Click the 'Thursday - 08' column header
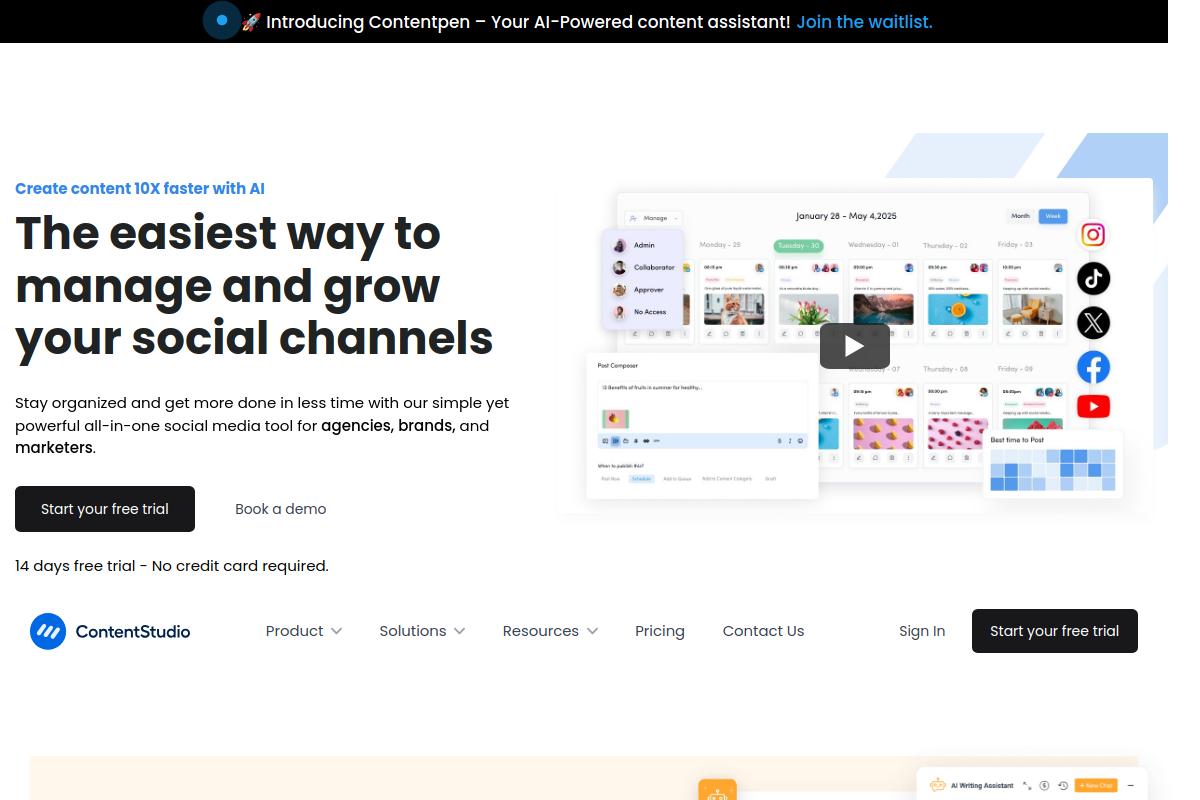This screenshot has width=1200, height=800. pos(945,369)
